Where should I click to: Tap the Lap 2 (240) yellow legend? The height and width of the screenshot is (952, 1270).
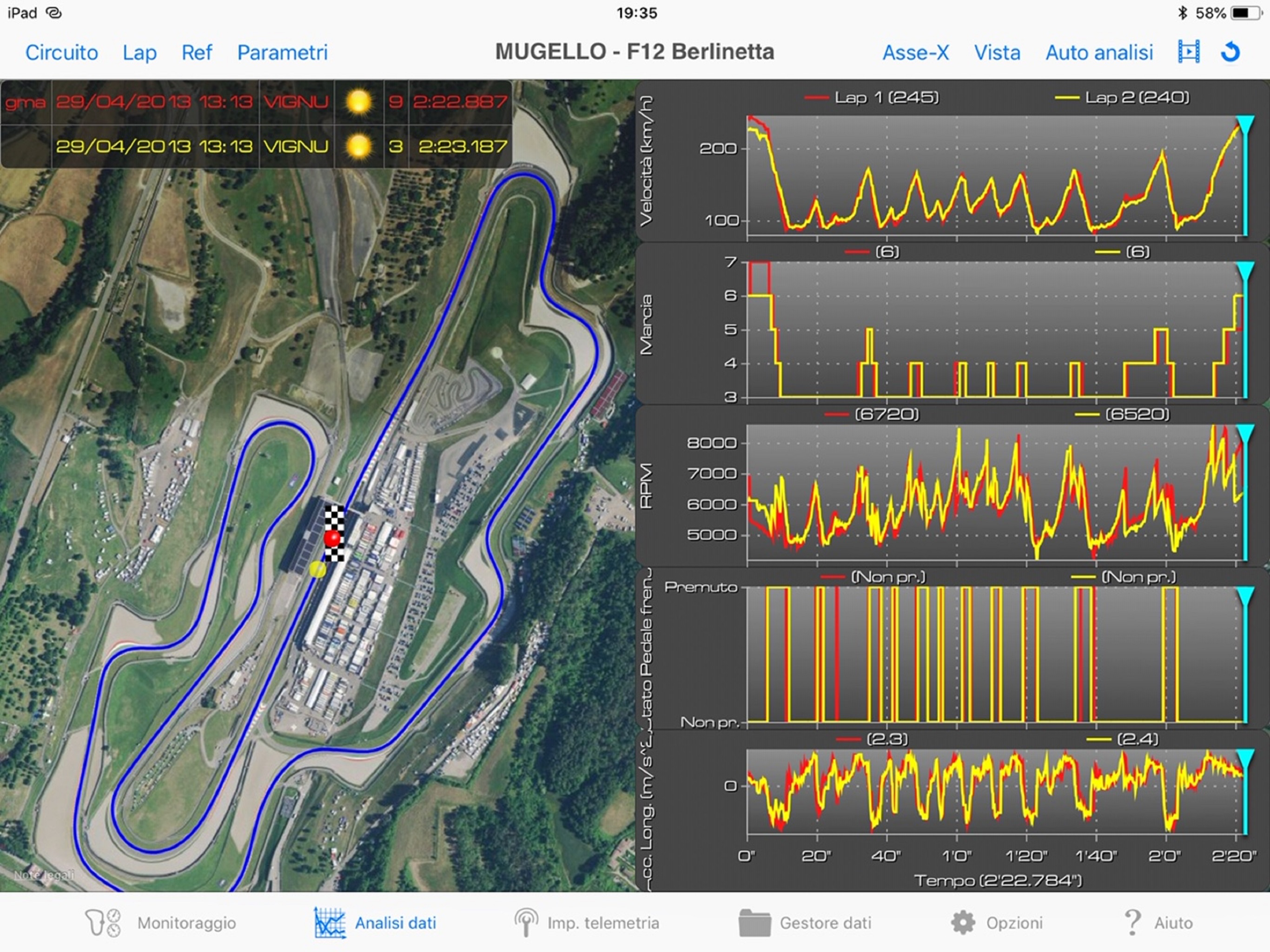(1122, 97)
